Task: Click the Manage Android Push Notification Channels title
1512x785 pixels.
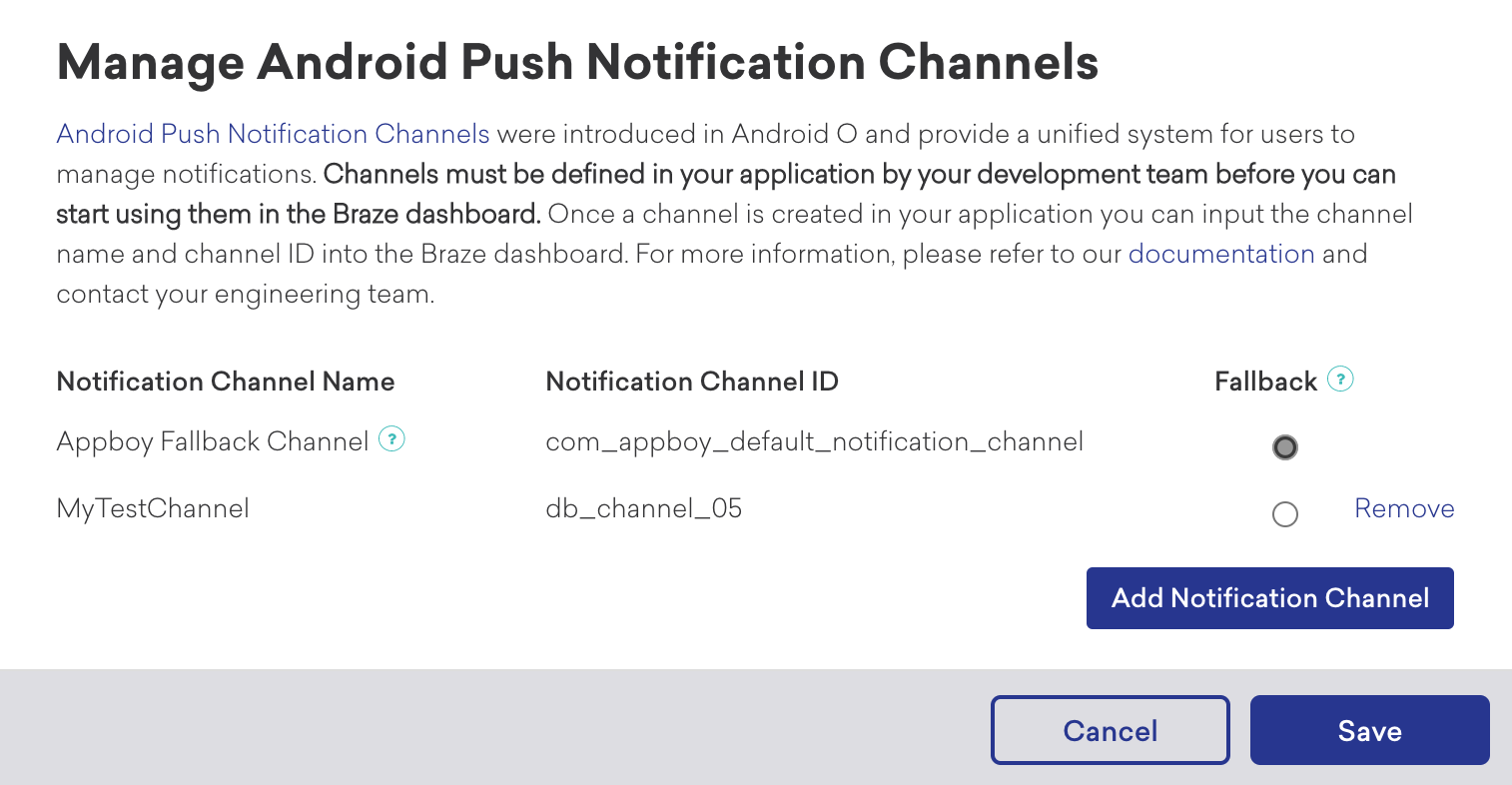Action: click(x=578, y=63)
